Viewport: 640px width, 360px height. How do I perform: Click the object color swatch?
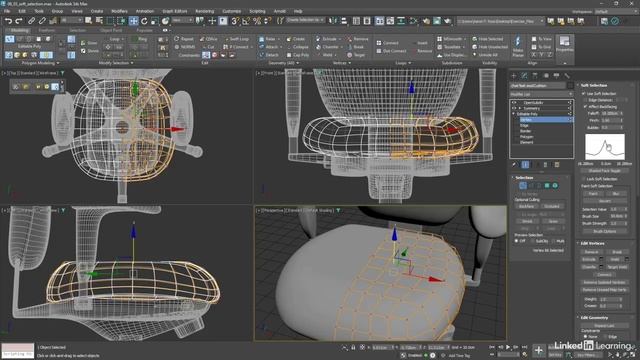click(570, 86)
